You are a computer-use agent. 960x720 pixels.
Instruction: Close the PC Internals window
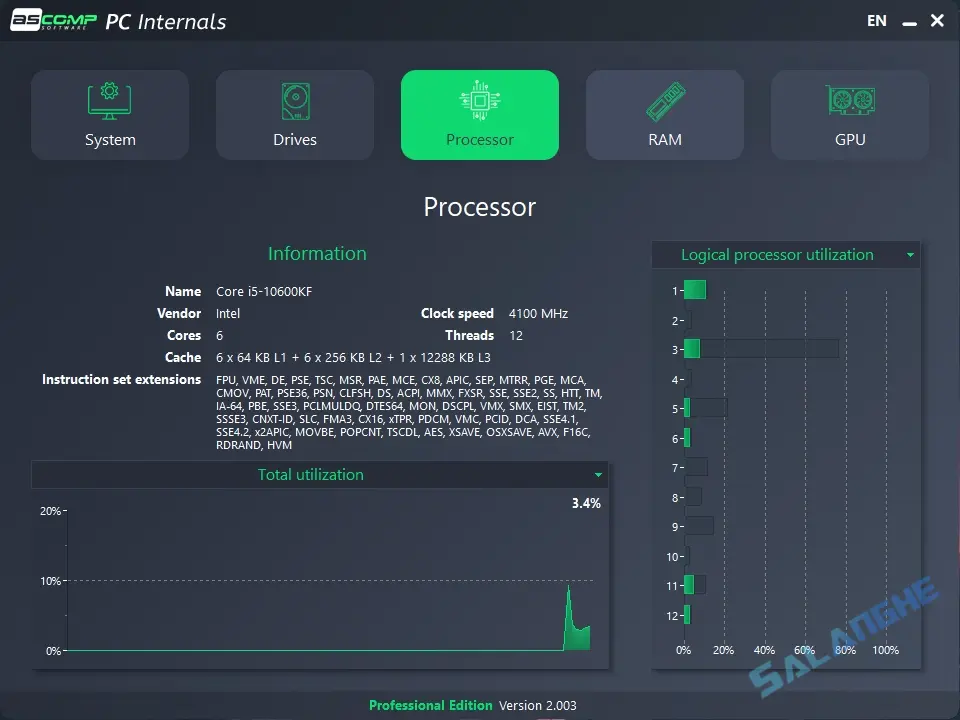pyautogui.click(x=937, y=20)
